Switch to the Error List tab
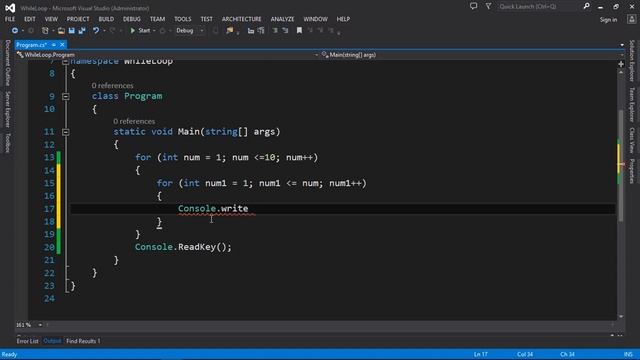 click(27, 341)
